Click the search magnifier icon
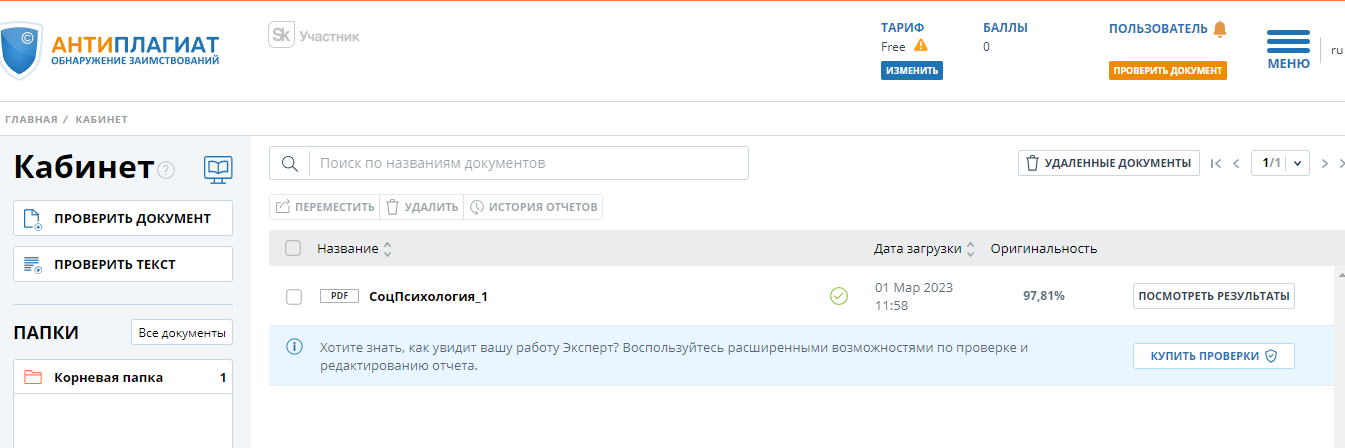The height and width of the screenshot is (448, 1345). 289,164
